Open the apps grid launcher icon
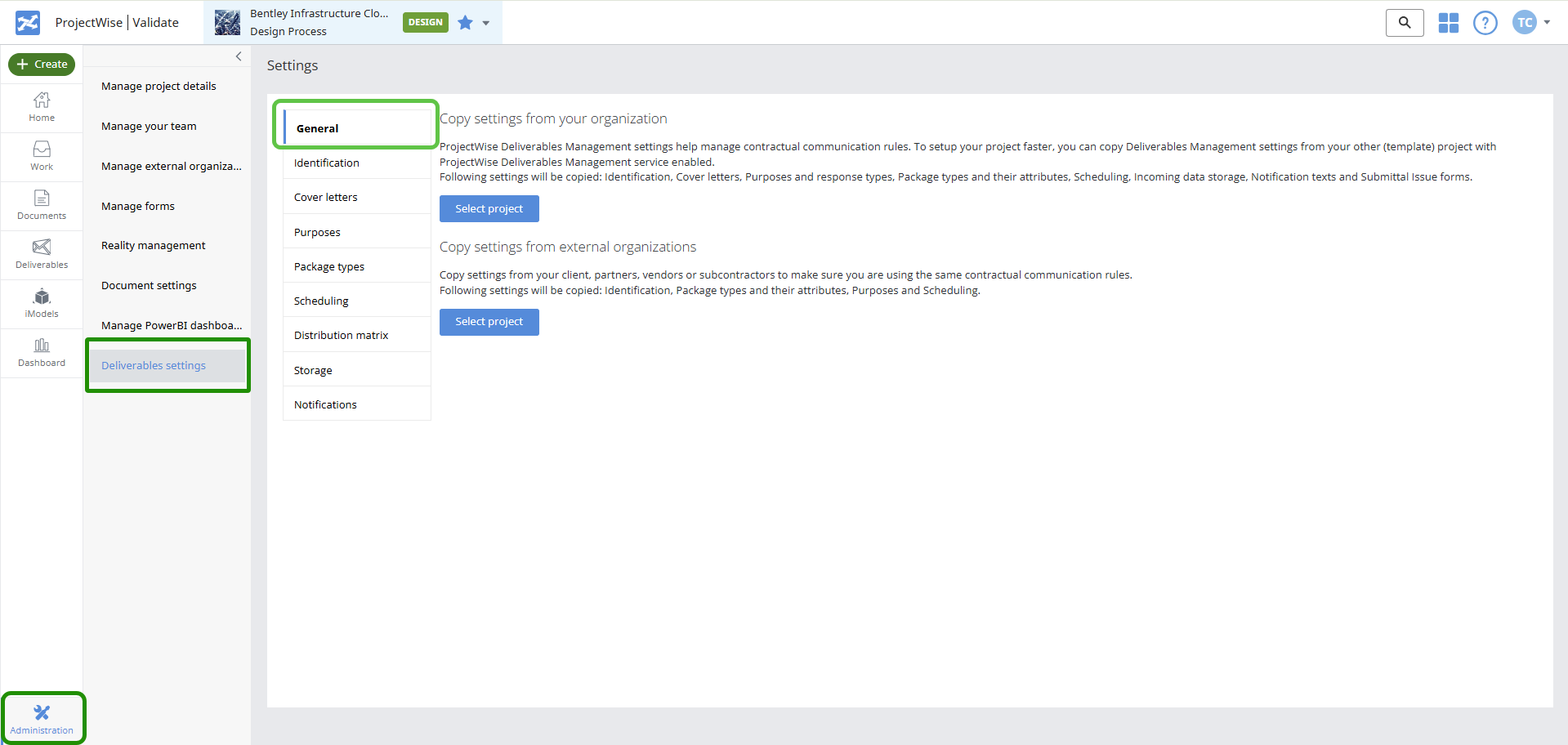Image resolution: width=1568 pixels, height=745 pixels. tap(1448, 22)
